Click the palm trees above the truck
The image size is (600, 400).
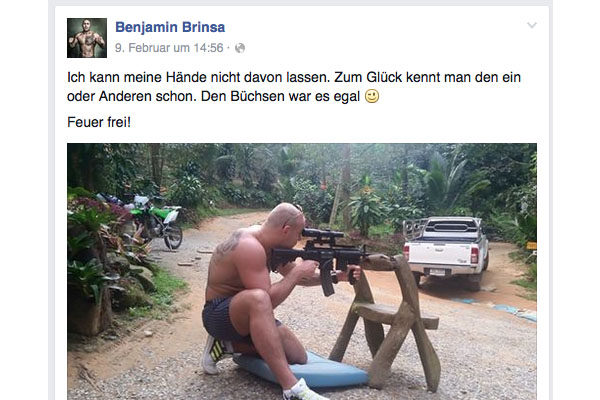455,180
